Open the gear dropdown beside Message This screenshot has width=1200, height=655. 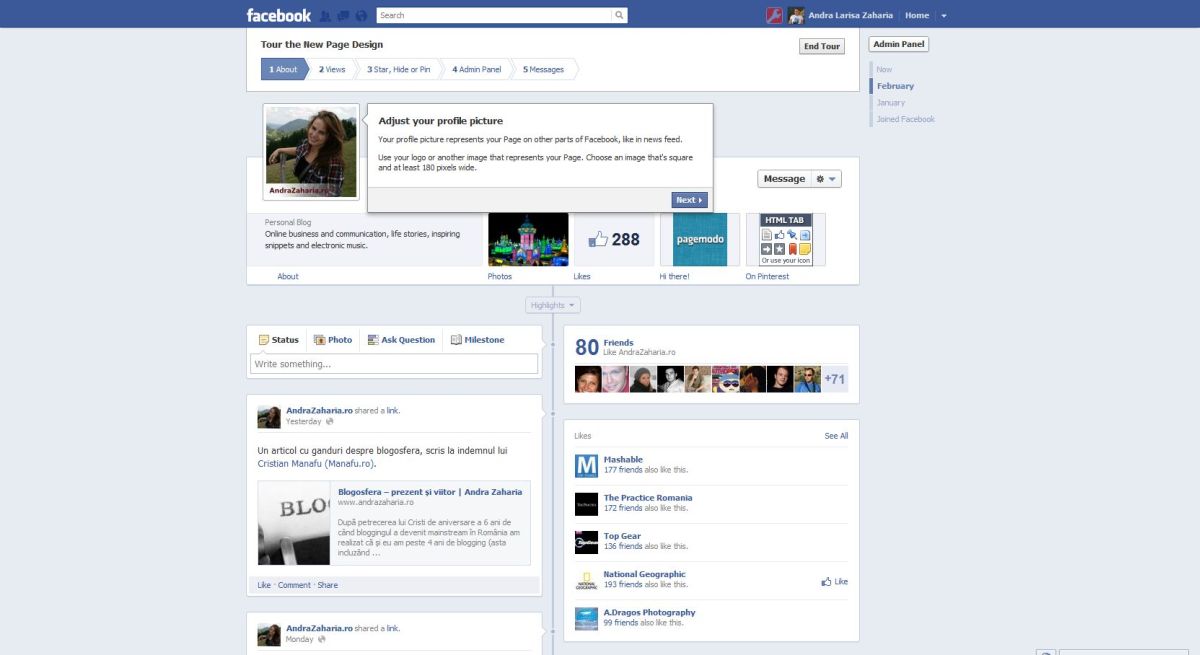coord(826,179)
